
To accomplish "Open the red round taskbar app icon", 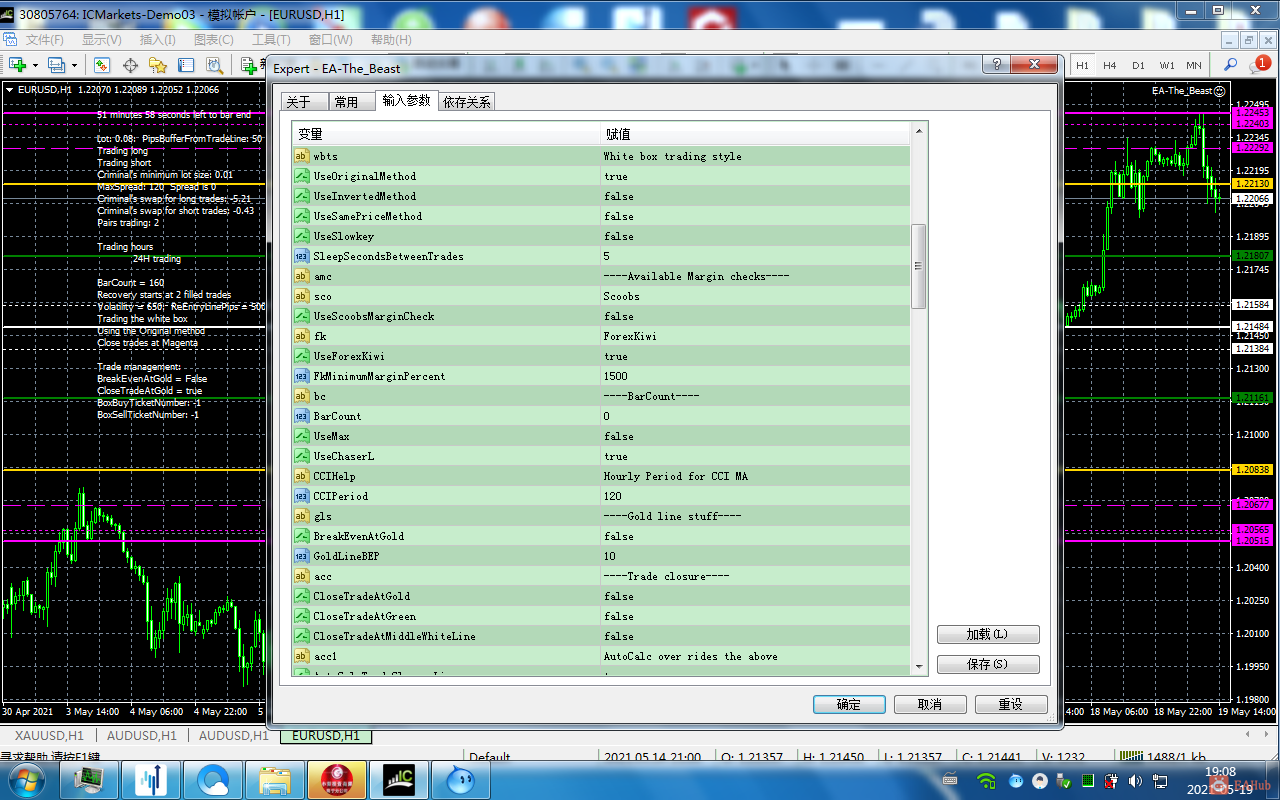I will point(336,780).
